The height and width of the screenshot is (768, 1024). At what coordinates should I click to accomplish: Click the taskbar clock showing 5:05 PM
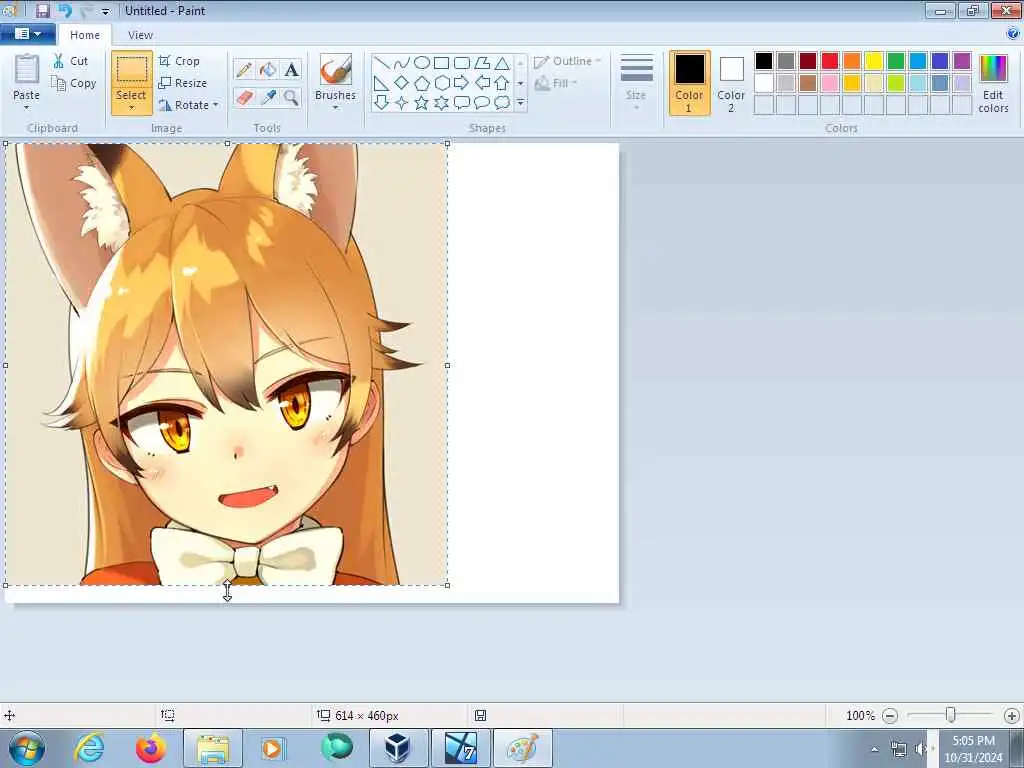(973, 749)
